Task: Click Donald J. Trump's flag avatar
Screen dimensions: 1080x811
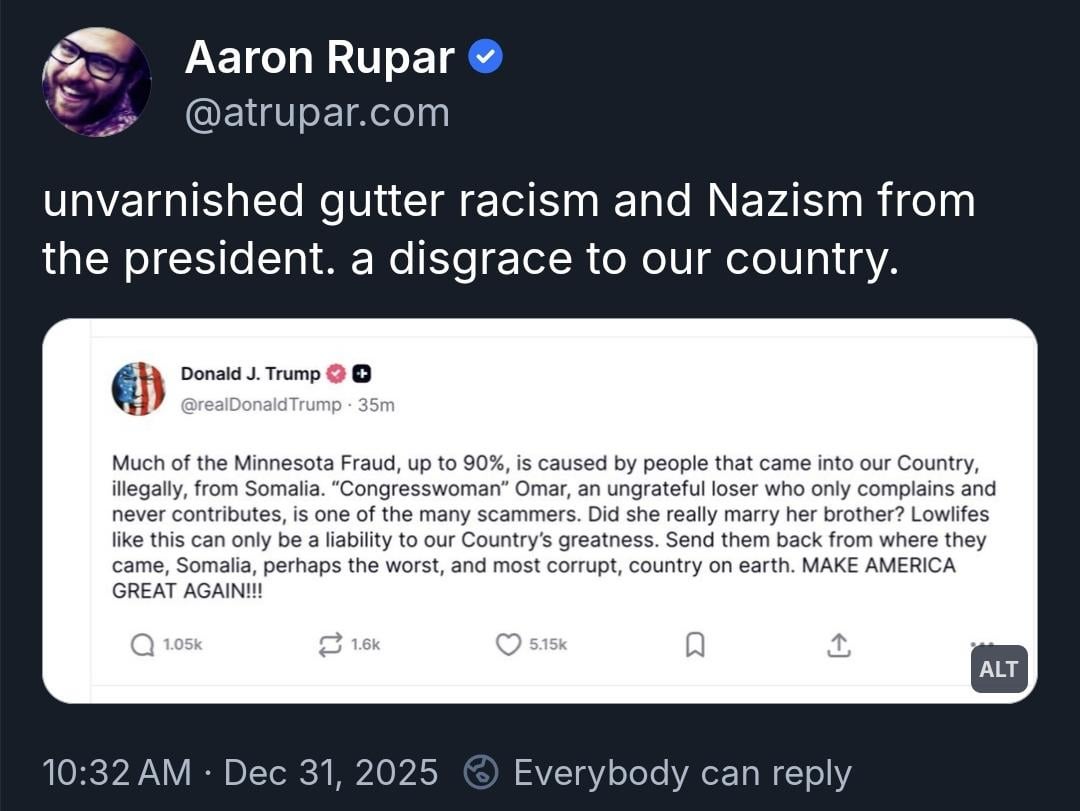Action: 138,388
